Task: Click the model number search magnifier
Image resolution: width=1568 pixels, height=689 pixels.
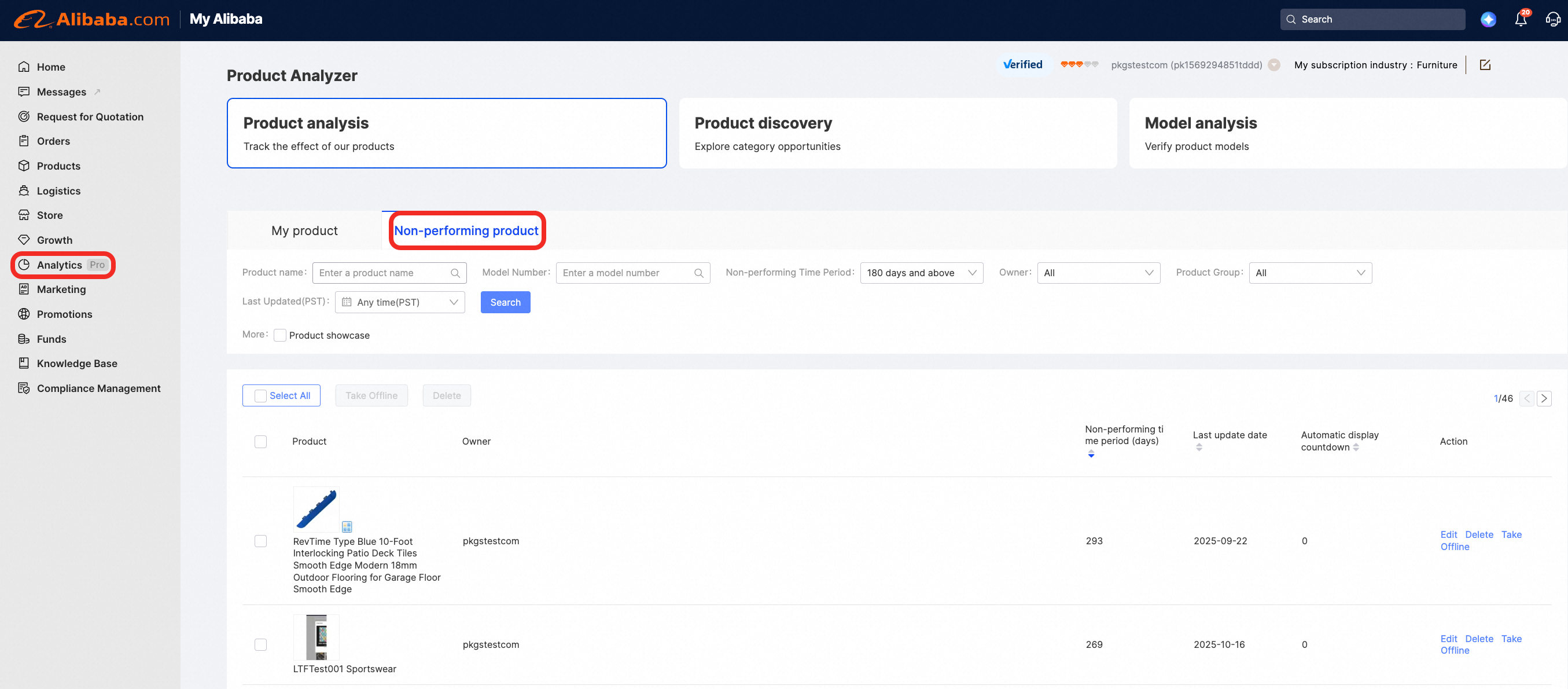Action: click(x=698, y=273)
